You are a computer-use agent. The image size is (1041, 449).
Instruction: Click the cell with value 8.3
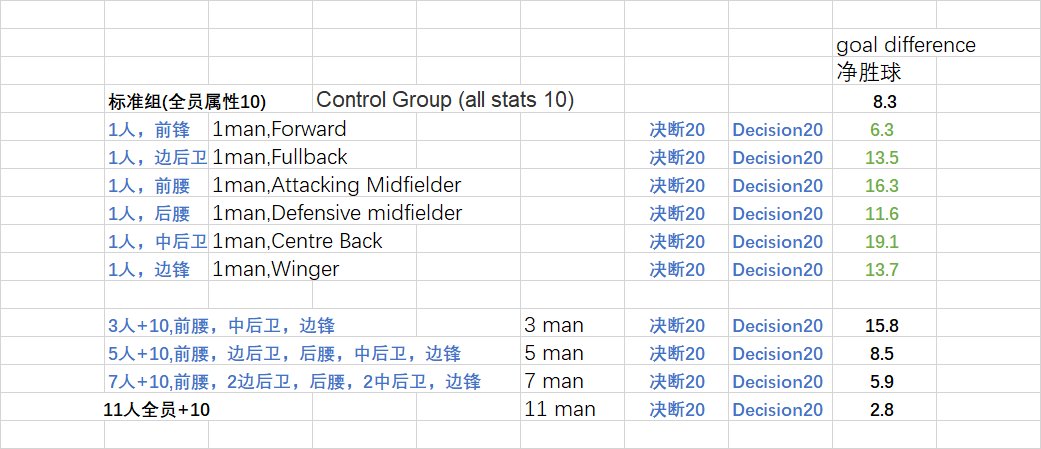pyautogui.click(x=883, y=101)
